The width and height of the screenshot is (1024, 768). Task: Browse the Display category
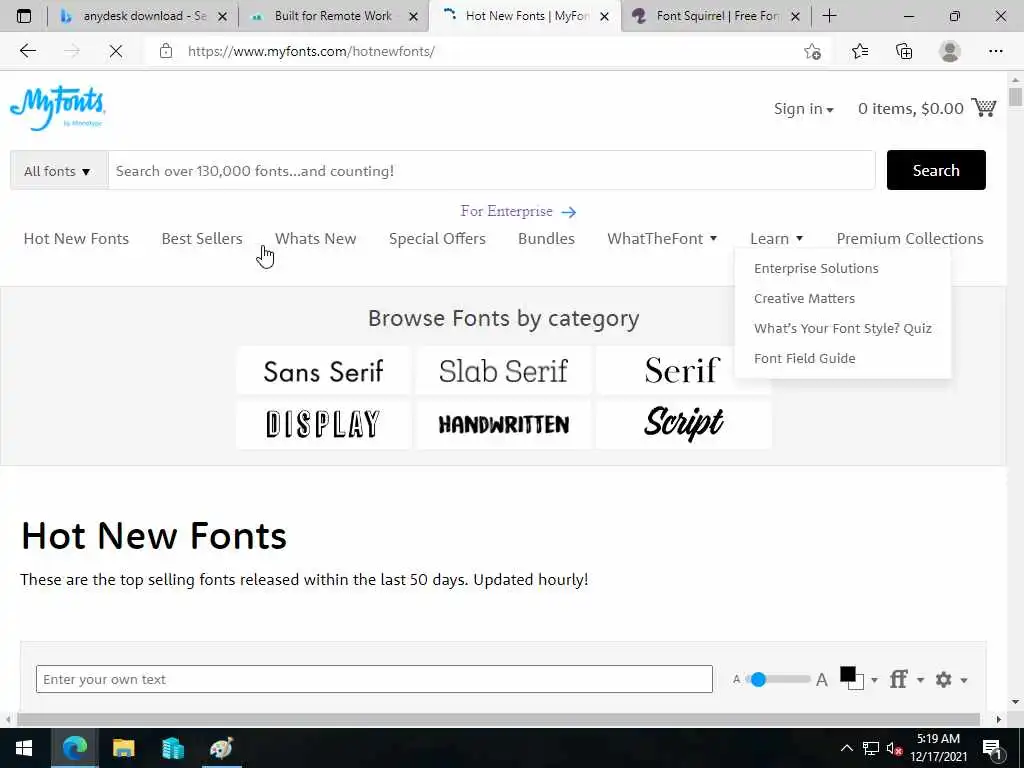[323, 424]
